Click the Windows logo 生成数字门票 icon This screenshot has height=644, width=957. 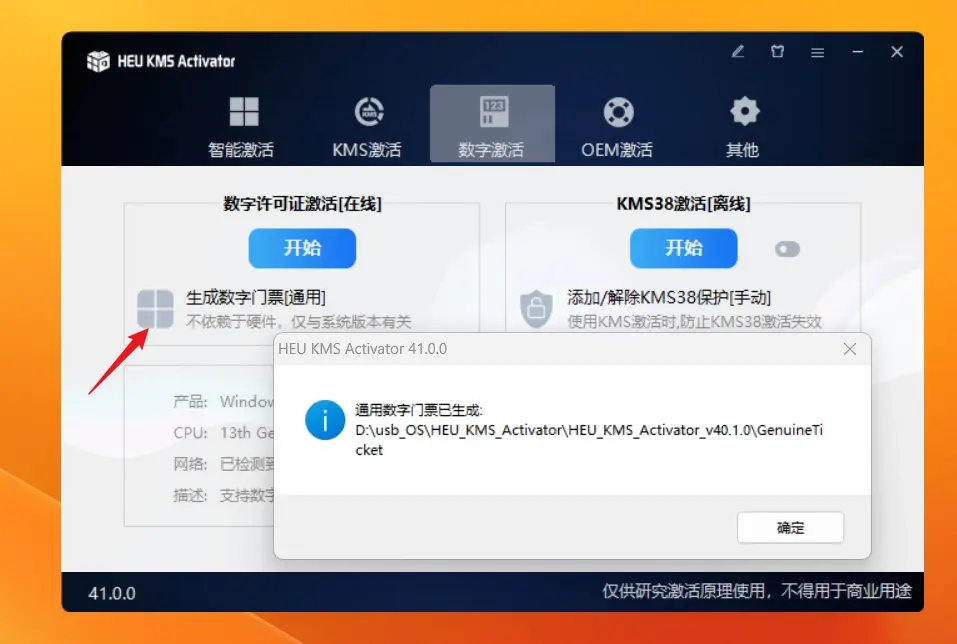point(155,309)
